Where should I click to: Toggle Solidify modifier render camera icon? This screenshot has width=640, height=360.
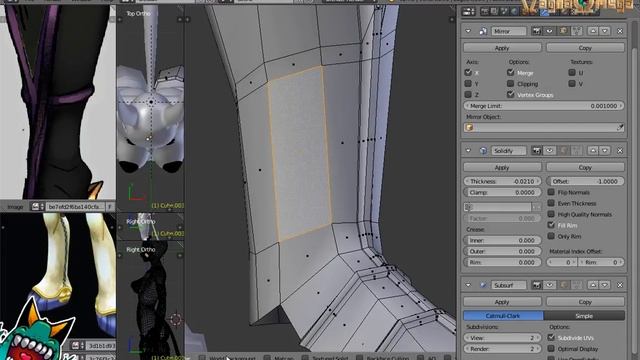[x=536, y=151]
